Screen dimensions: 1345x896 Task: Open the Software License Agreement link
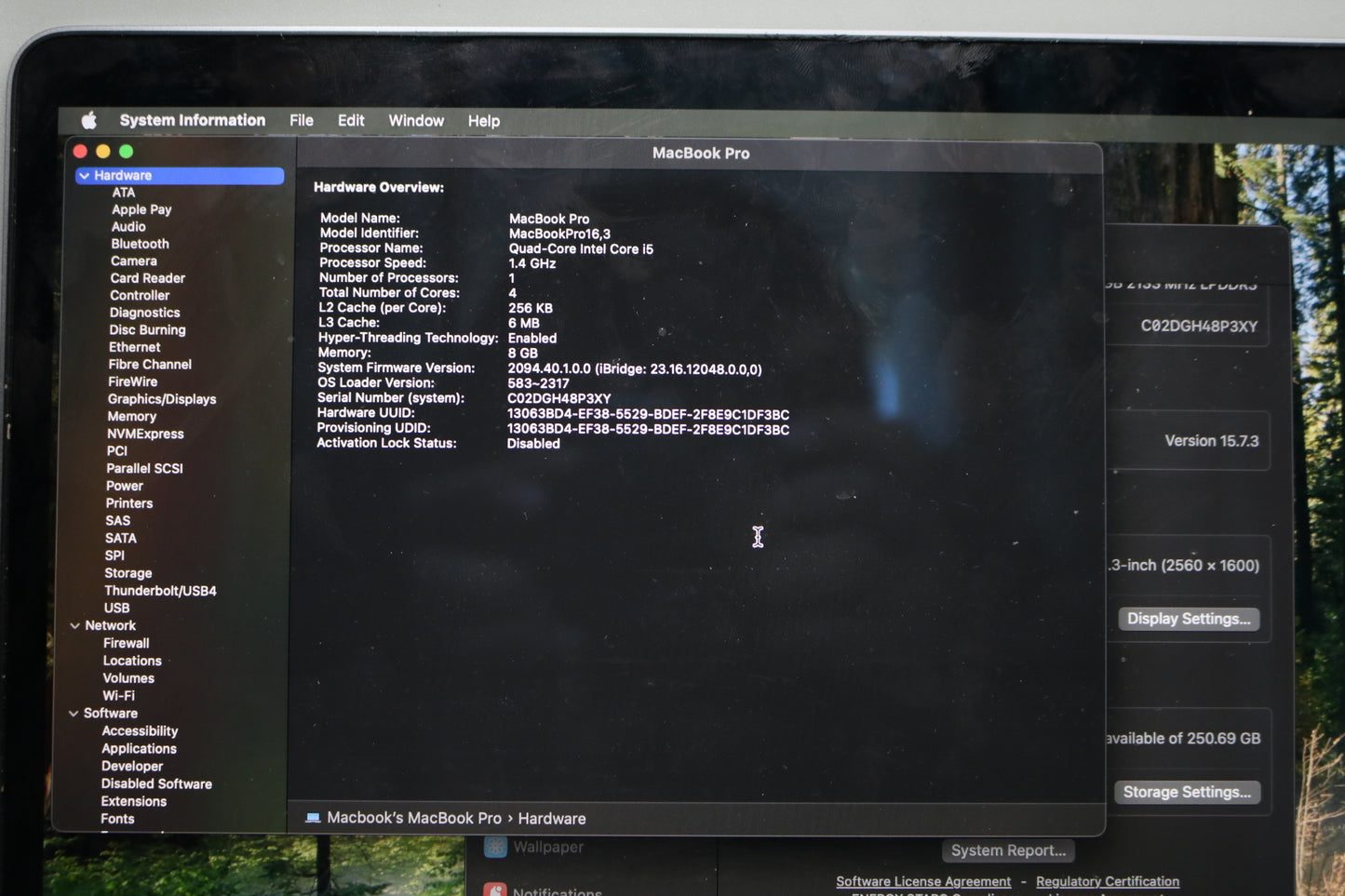[x=923, y=881]
